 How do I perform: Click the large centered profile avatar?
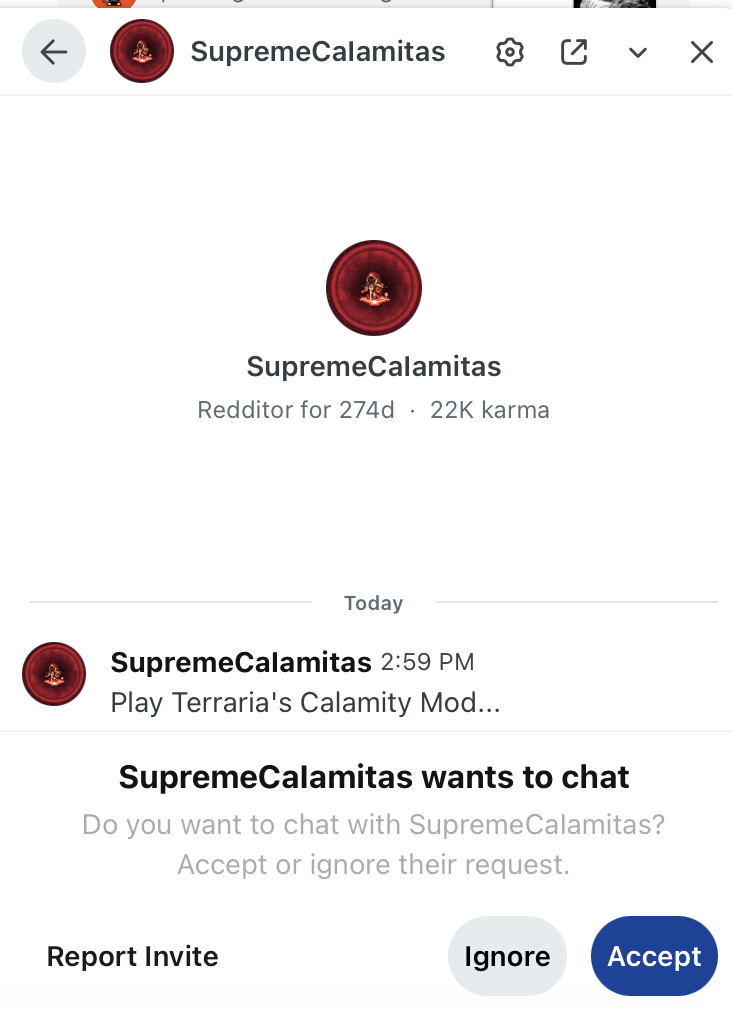(374, 288)
